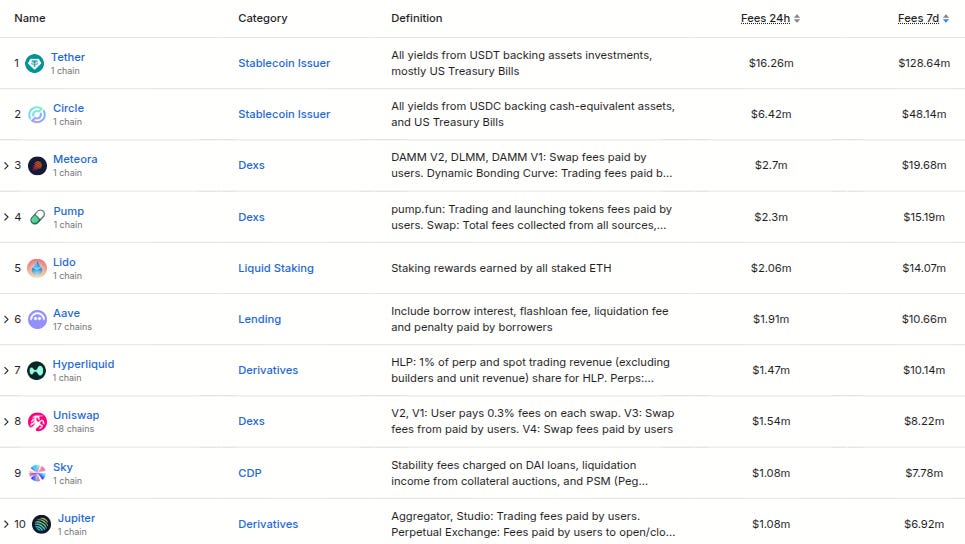
Task: Click the Definition column header
Action: 417,18
